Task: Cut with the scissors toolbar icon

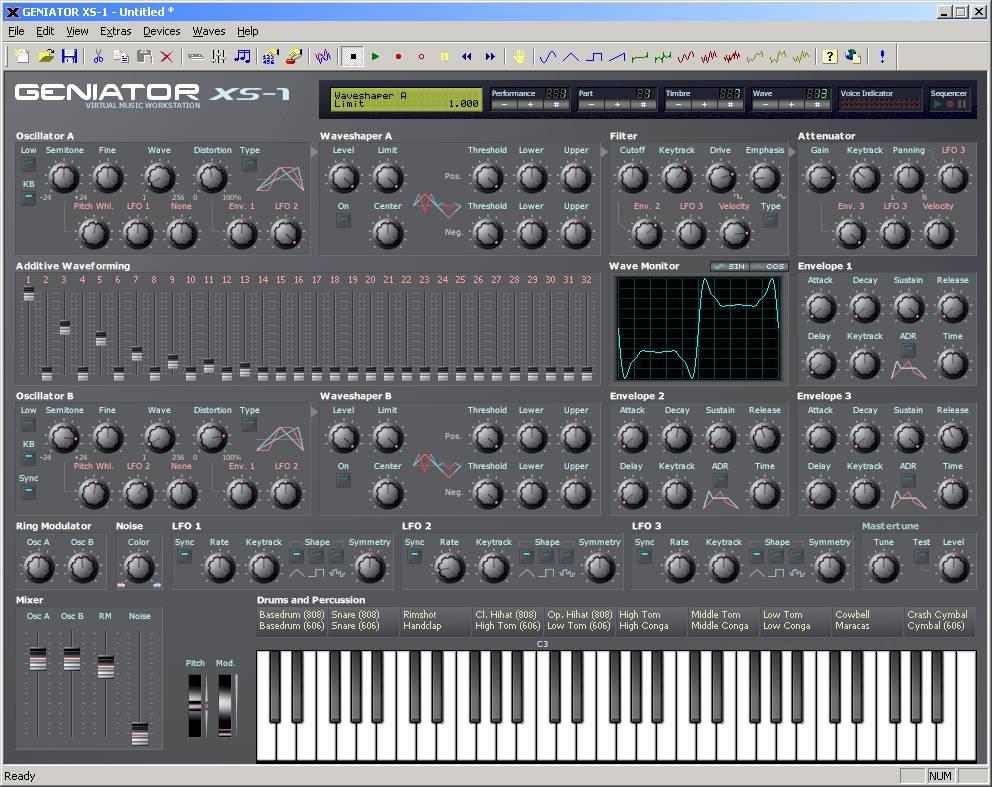Action: (97, 56)
